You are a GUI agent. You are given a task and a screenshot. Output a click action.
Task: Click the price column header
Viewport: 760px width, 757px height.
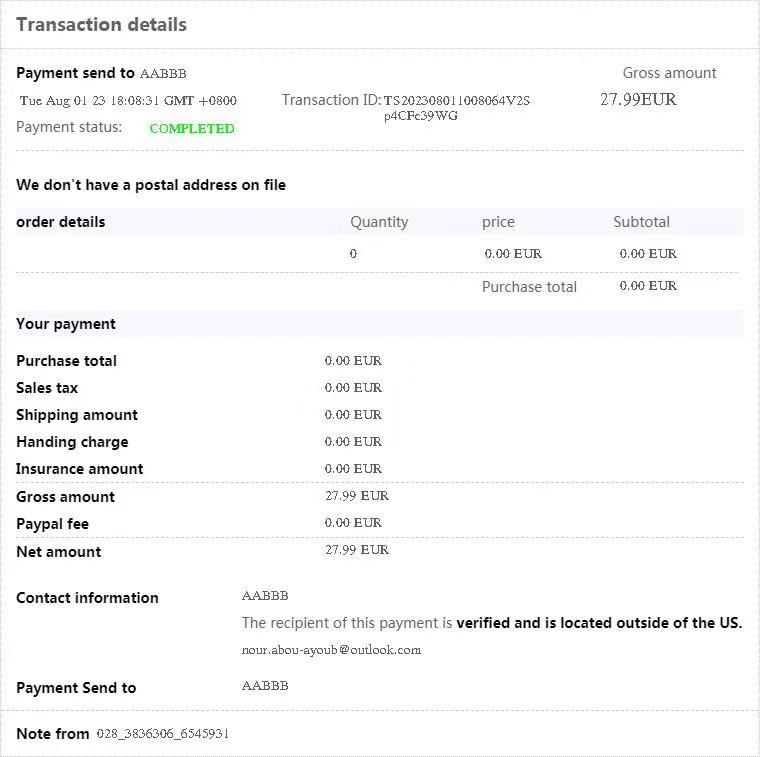click(x=498, y=222)
